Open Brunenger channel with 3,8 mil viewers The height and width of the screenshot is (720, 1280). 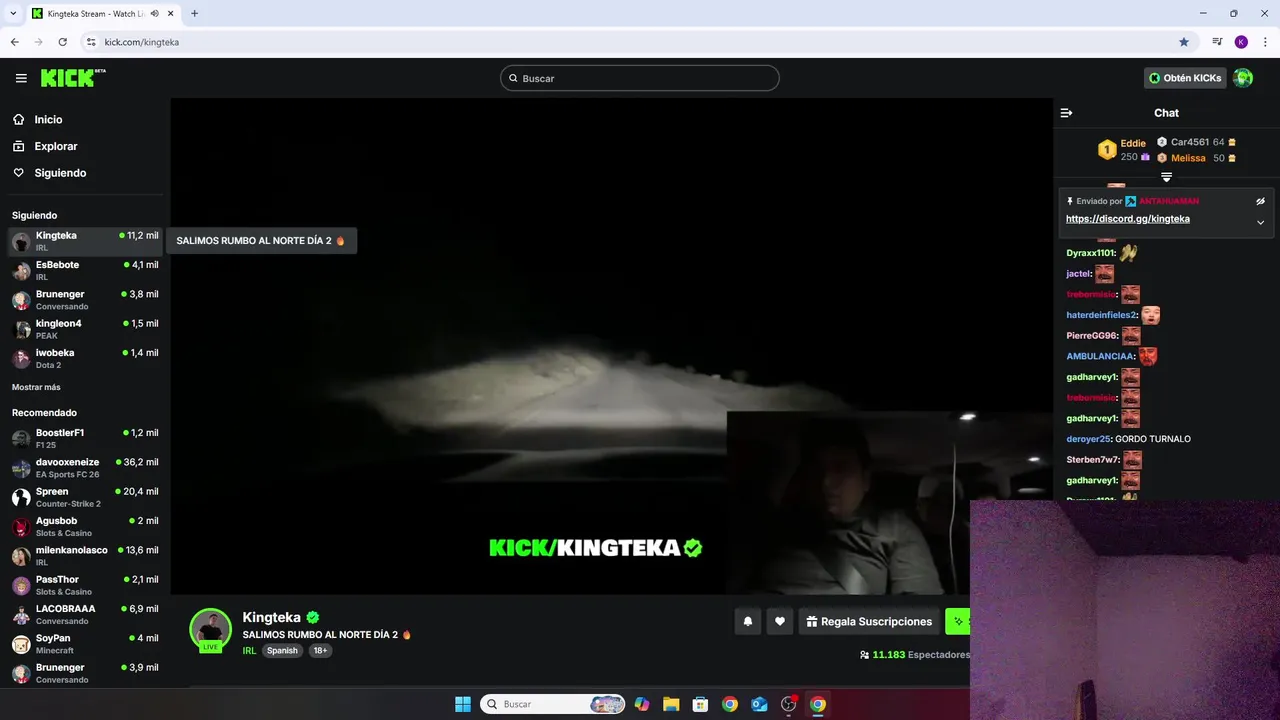[x=85, y=300]
